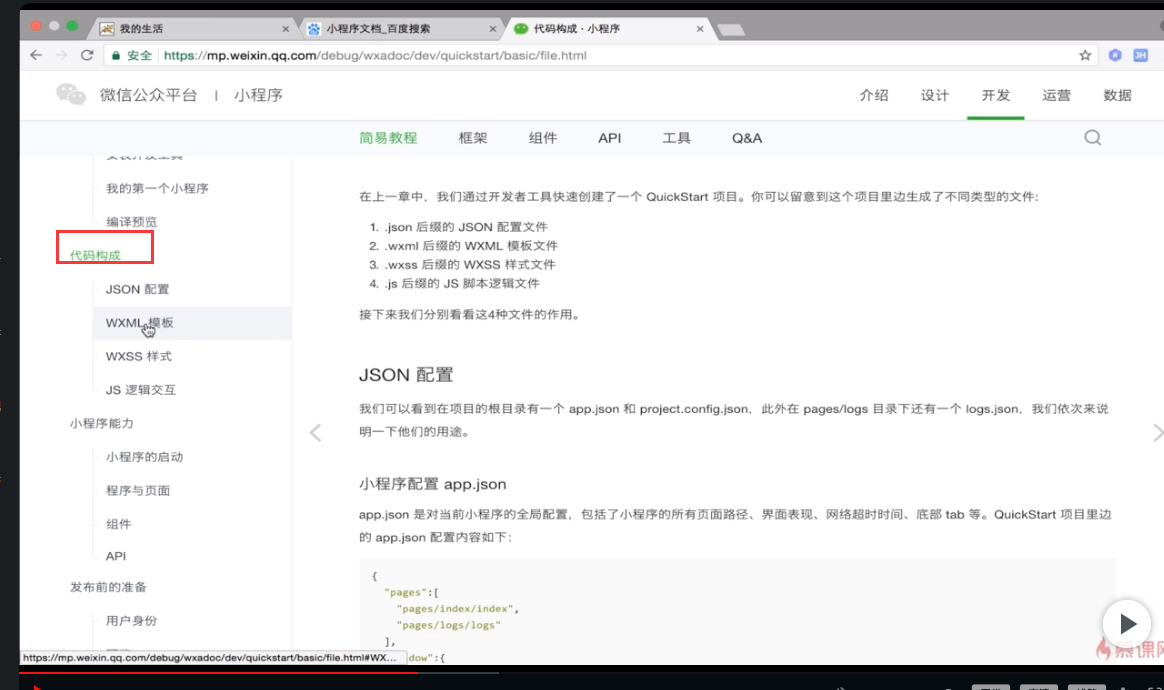This screenshot has height=690, width=1164.
Task: Open the 开发 top navigation item
Action: coord(995,95)
